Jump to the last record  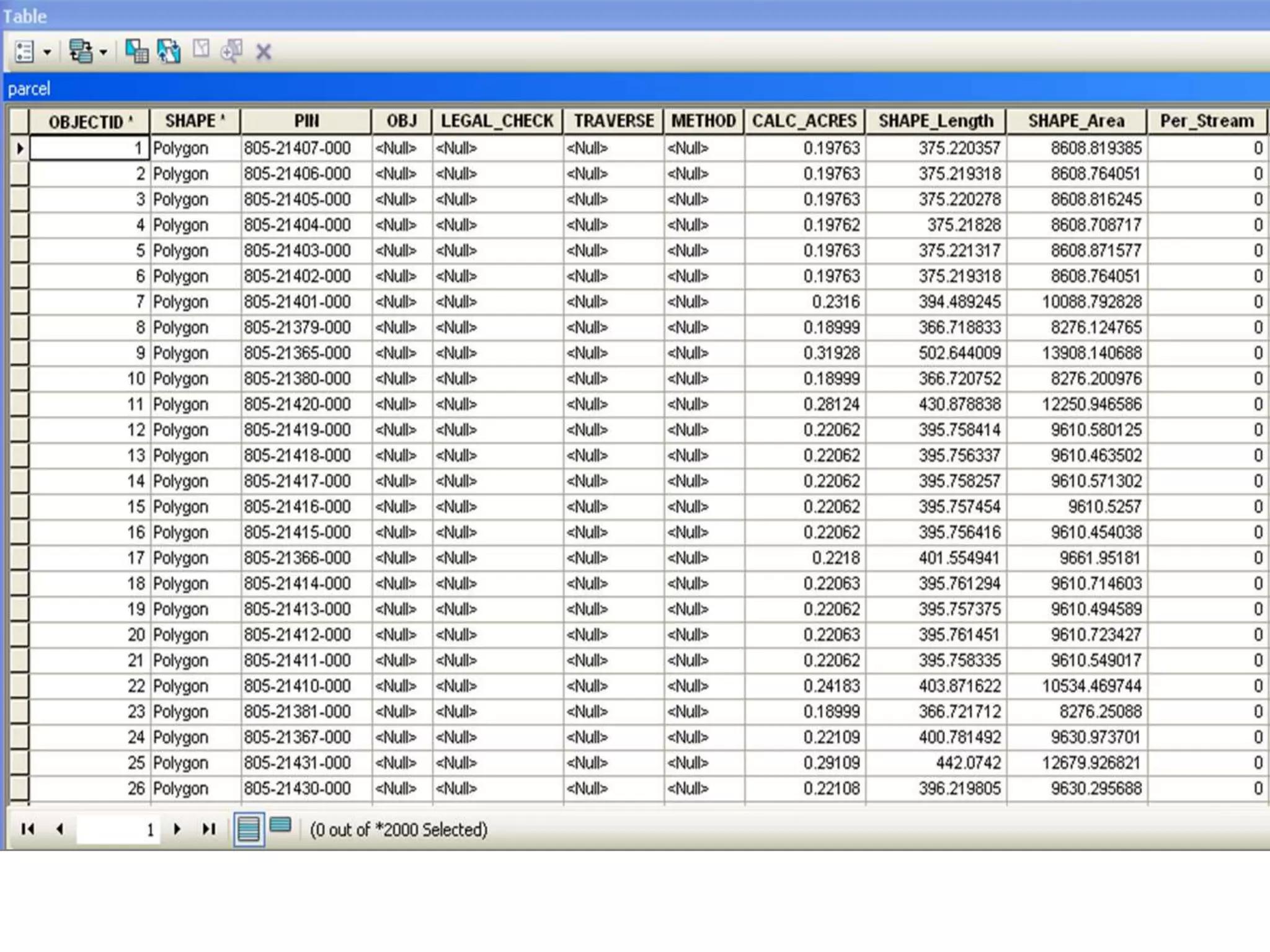coord(209,829)
